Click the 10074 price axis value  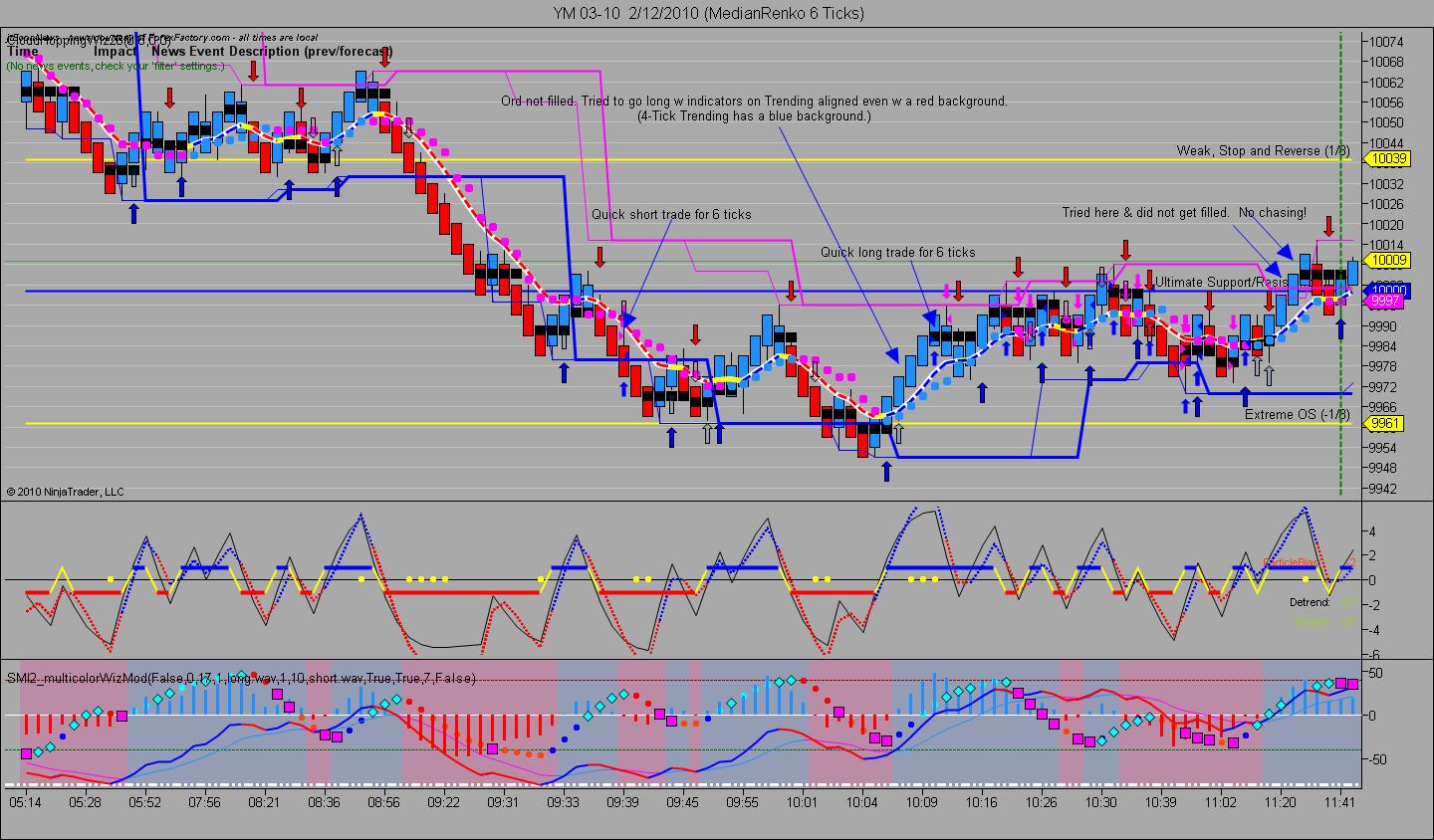click(1386, 42)
